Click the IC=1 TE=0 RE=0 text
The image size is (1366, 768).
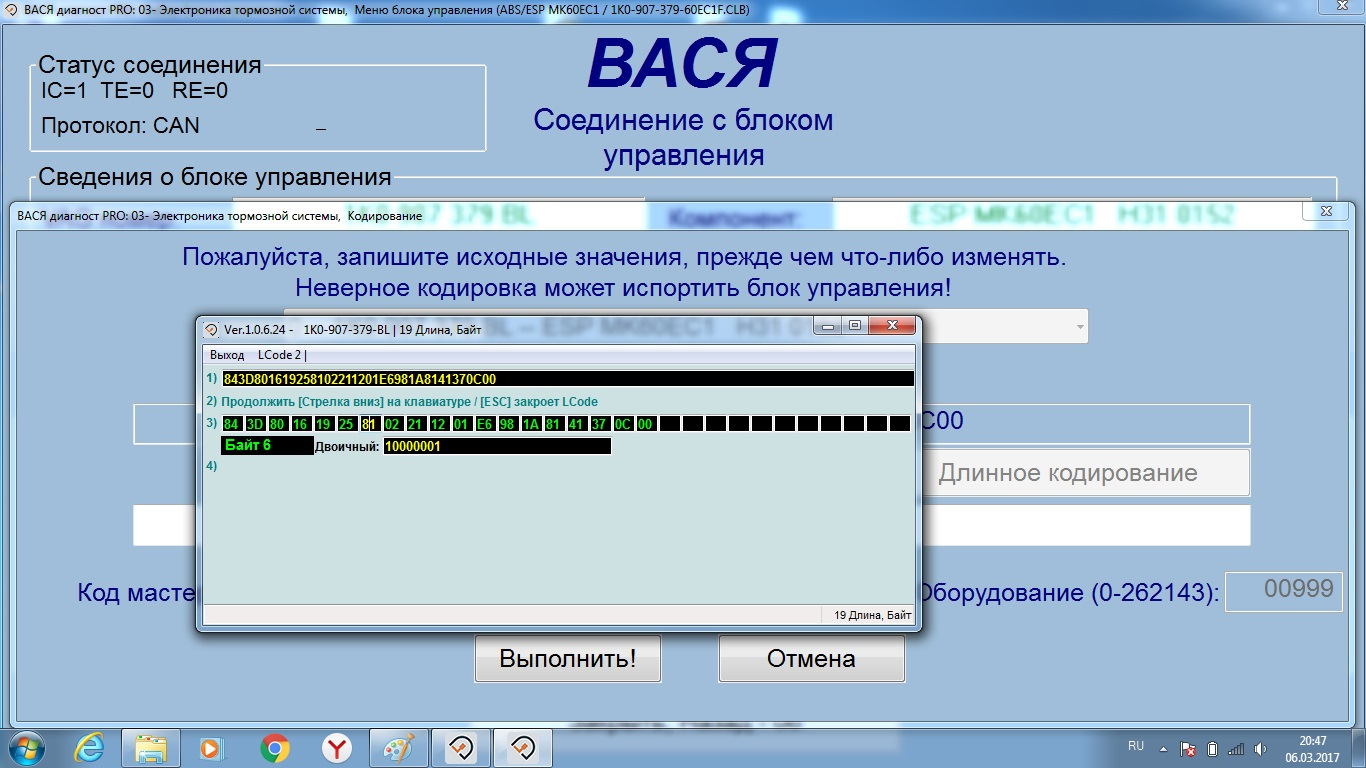pos(134,92)
